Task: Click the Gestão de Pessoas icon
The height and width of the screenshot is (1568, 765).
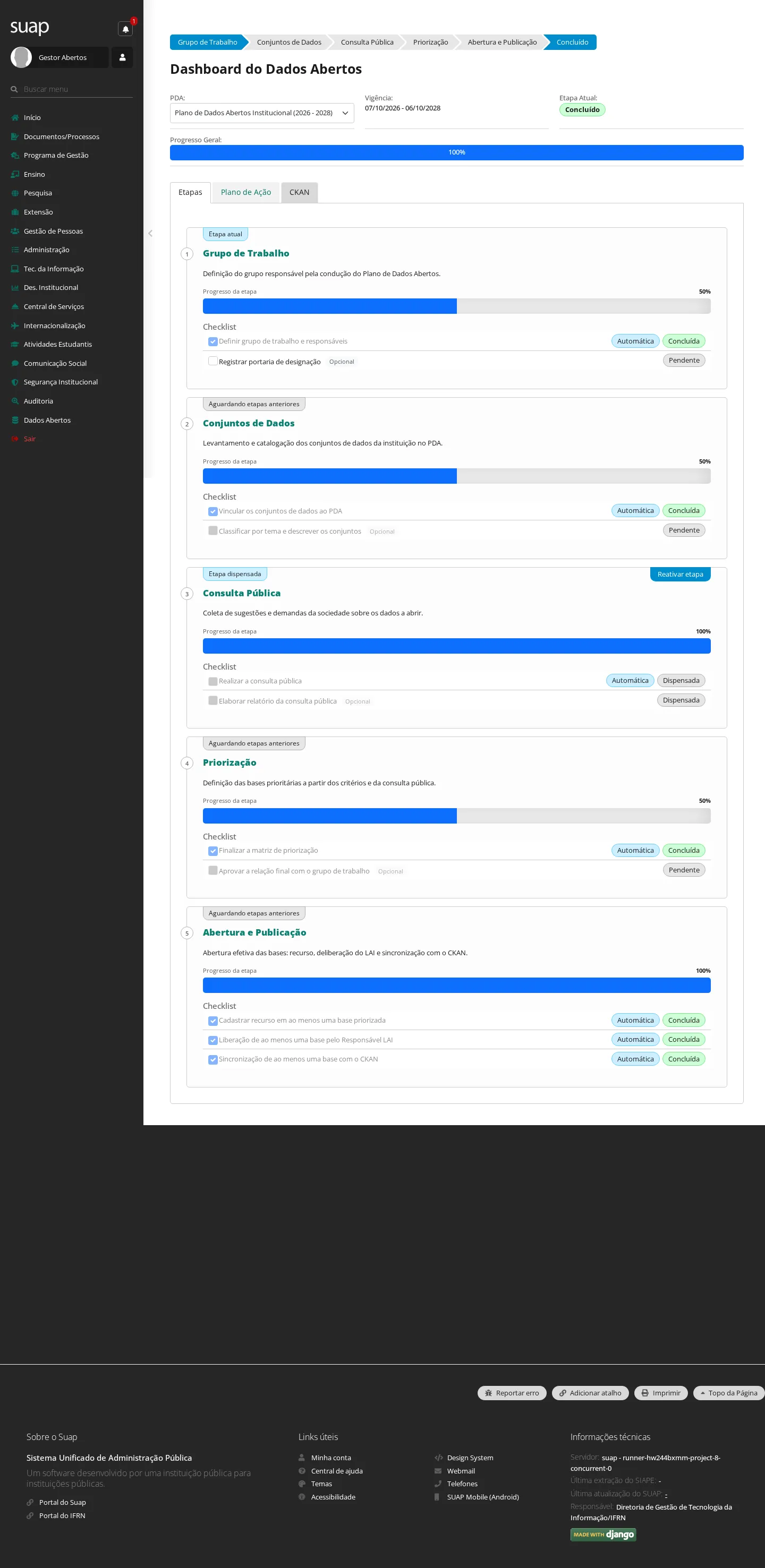Action: 15,232
